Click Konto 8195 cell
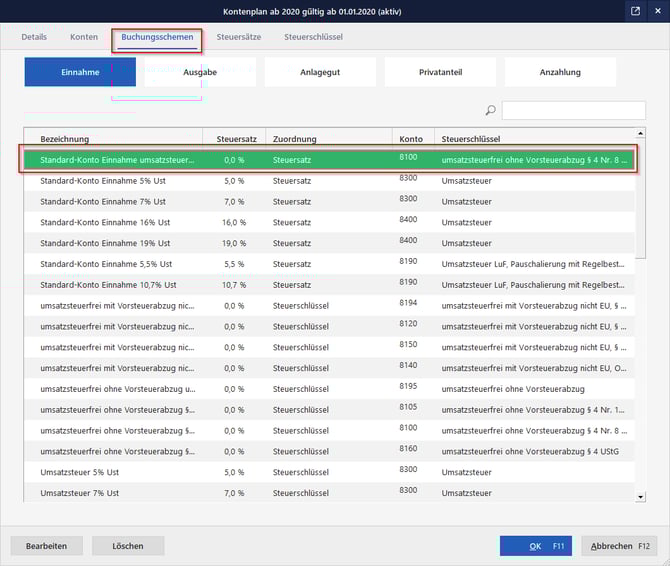Image resolution: width=670 pixels, height=566 pixels. coord(408,386)
